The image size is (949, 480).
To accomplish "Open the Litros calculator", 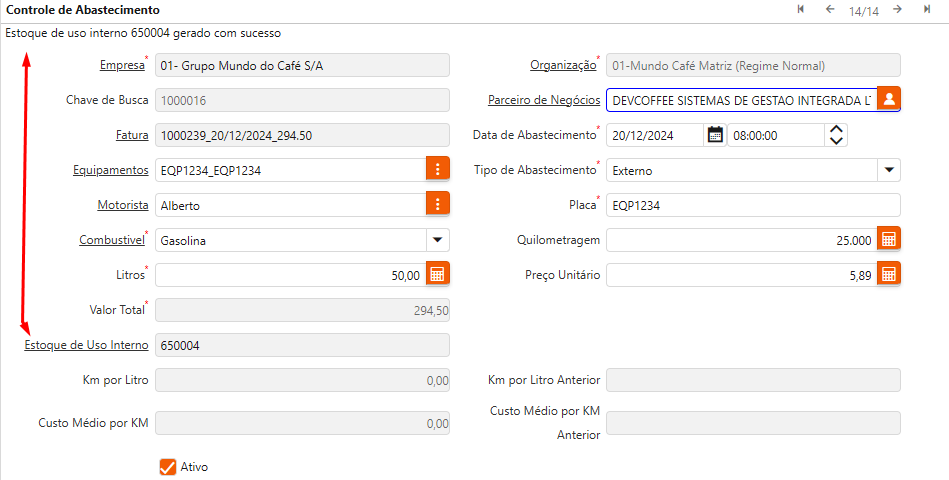I will [x=437, y=275].
